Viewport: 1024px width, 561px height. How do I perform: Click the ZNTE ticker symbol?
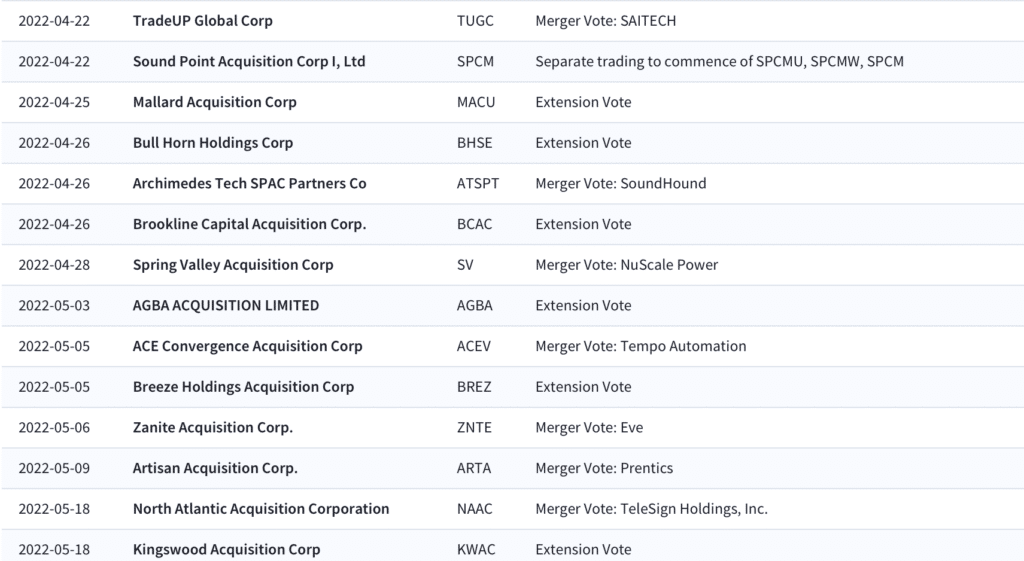click(x=474, y=428)
